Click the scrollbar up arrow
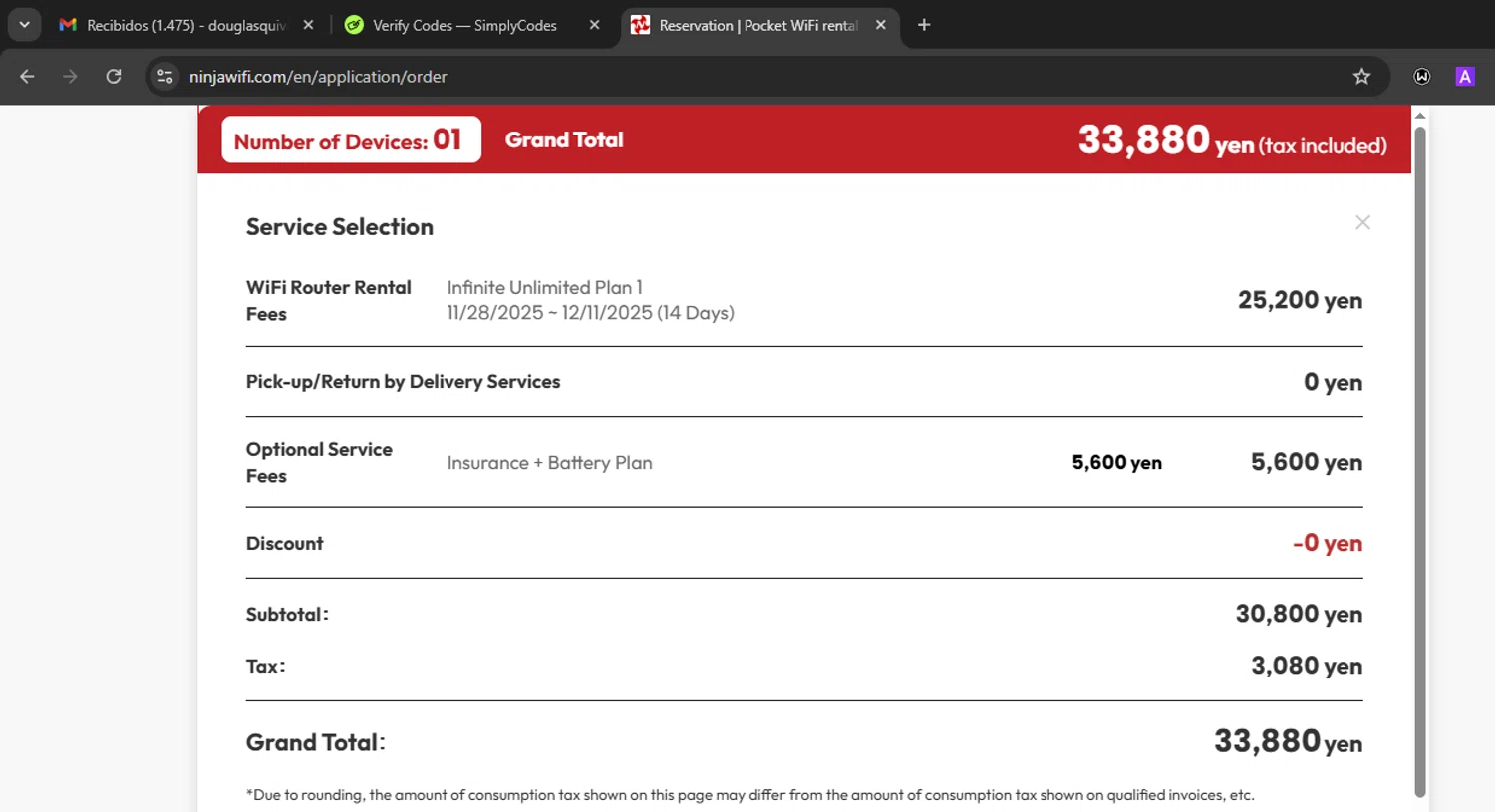Viewport: 1495px width, 812px height. point(1420,116)
